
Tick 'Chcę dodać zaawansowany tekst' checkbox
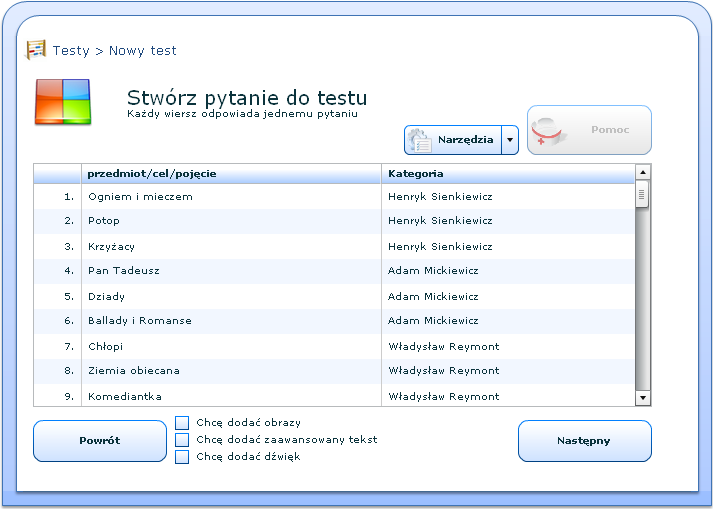(x=182, y=439)
